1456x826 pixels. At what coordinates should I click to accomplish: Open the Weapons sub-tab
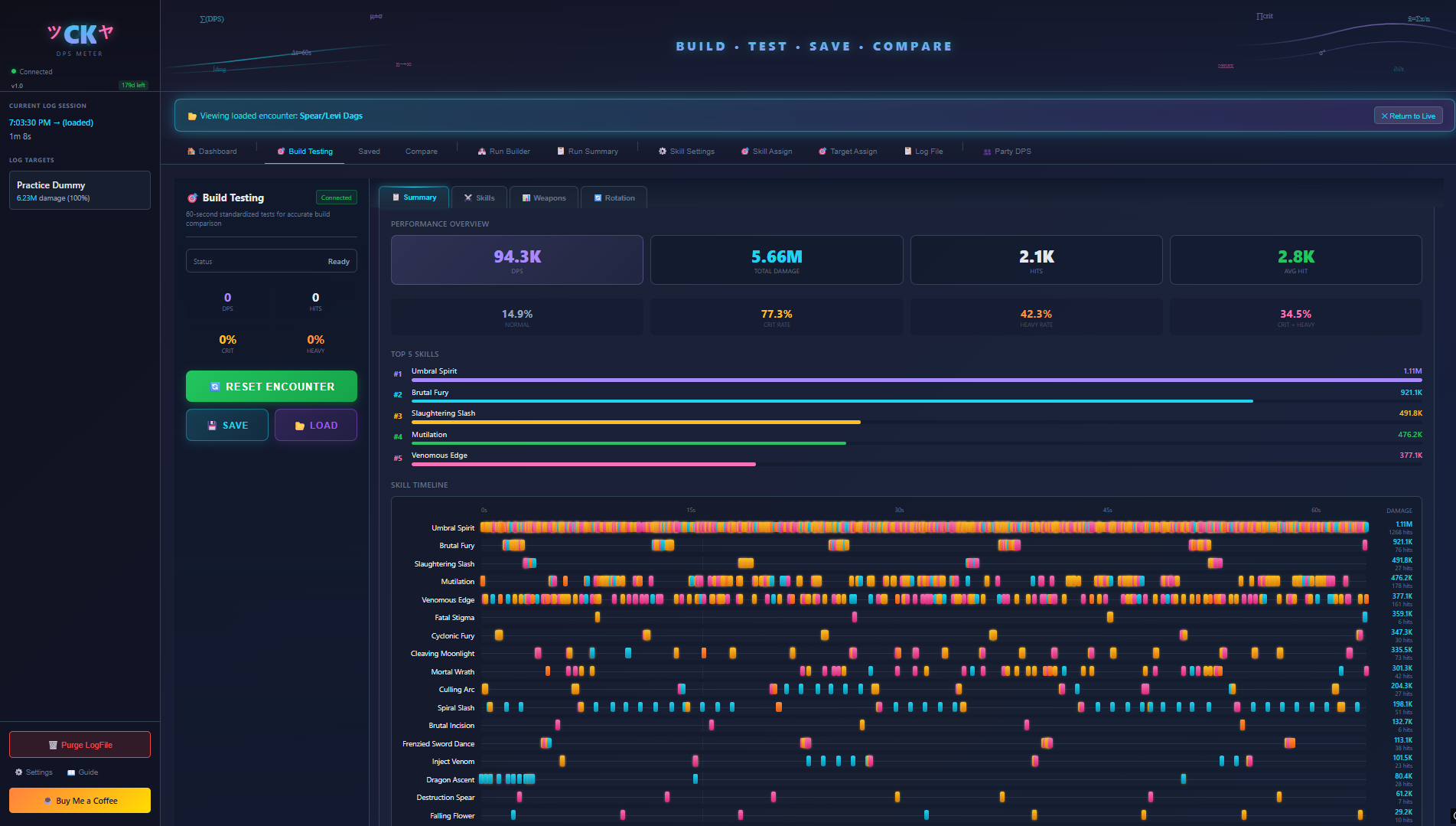[544, 198]
